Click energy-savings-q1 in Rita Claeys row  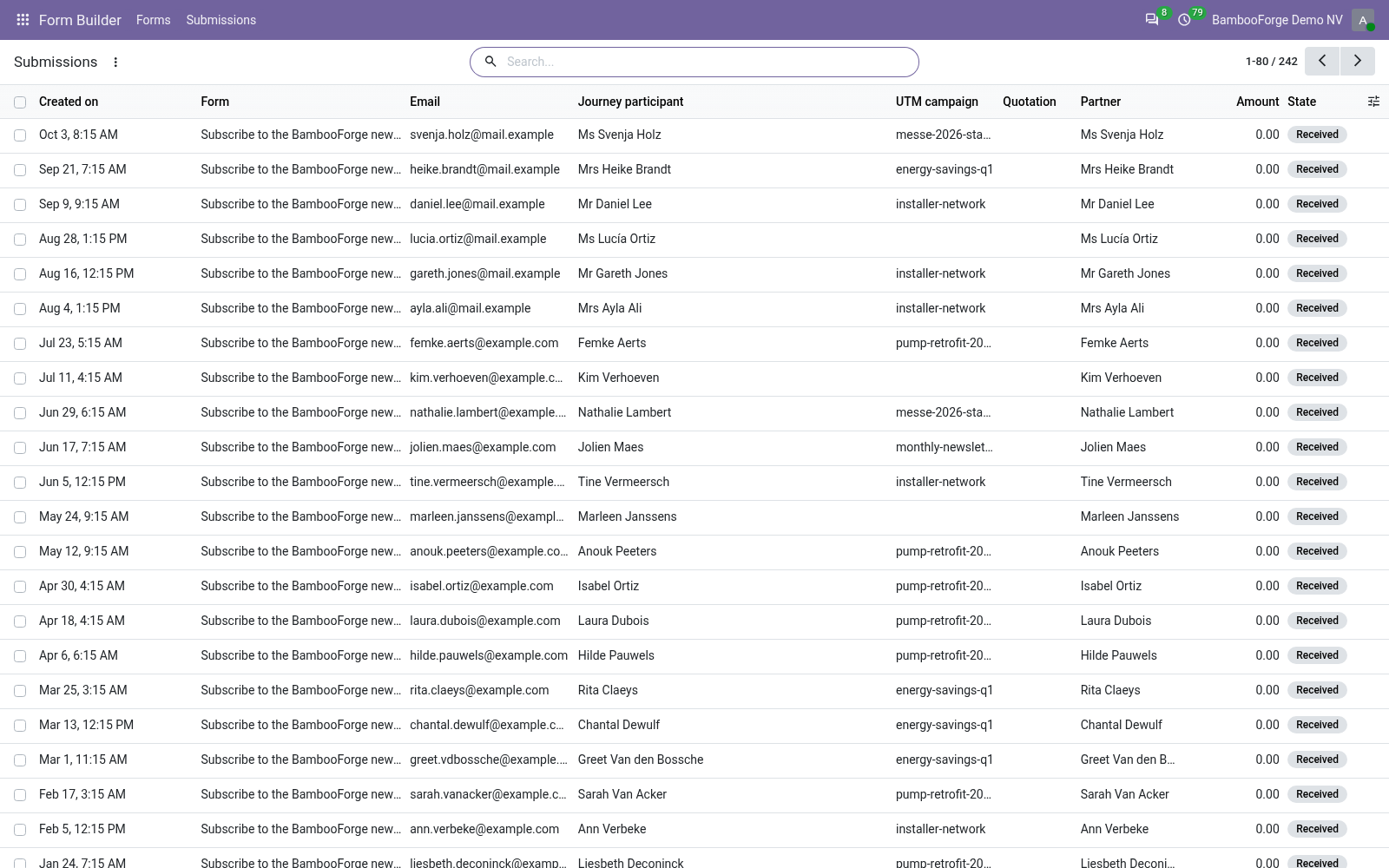coord(945,690)
